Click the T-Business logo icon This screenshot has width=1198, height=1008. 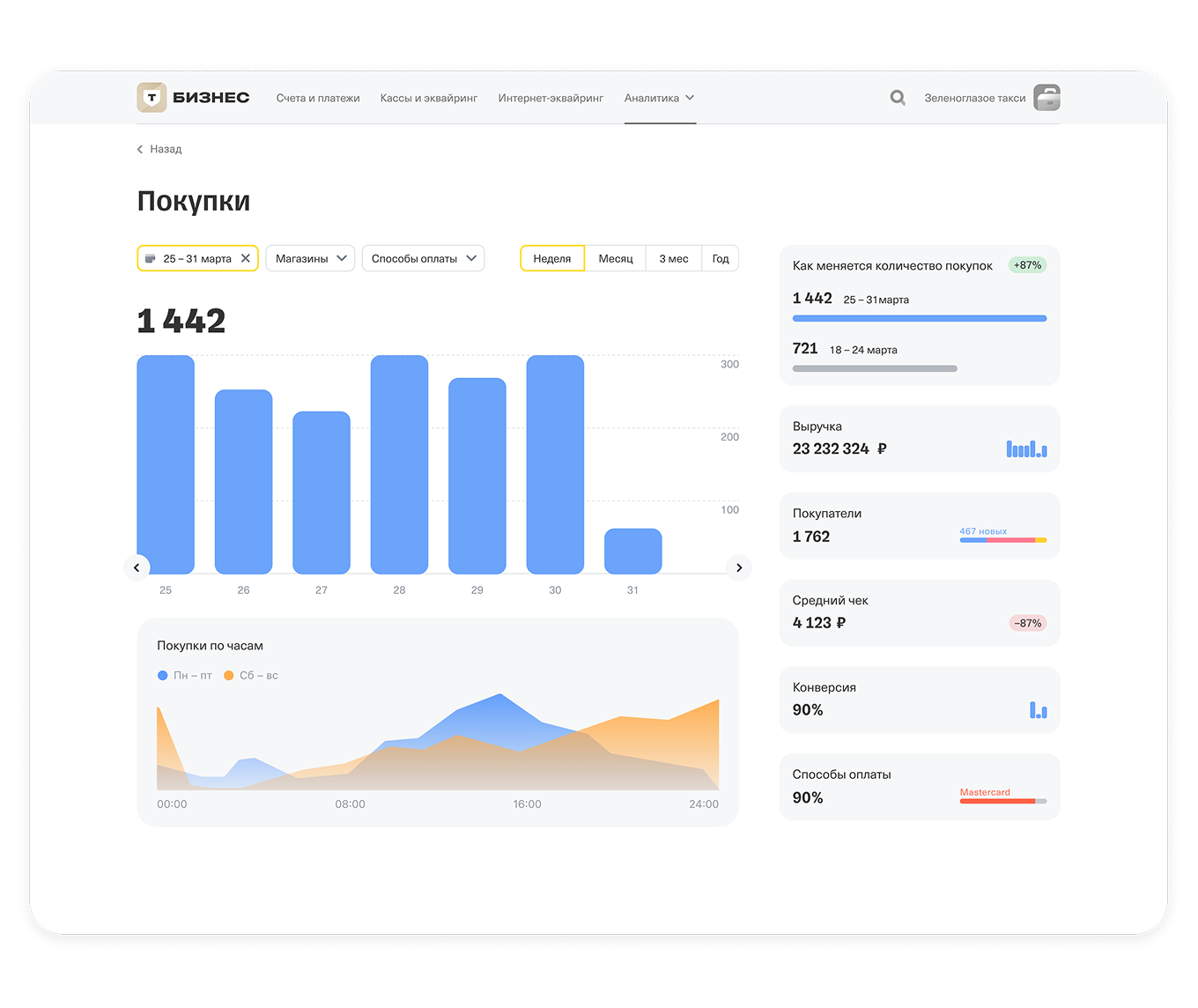[152, 98]
